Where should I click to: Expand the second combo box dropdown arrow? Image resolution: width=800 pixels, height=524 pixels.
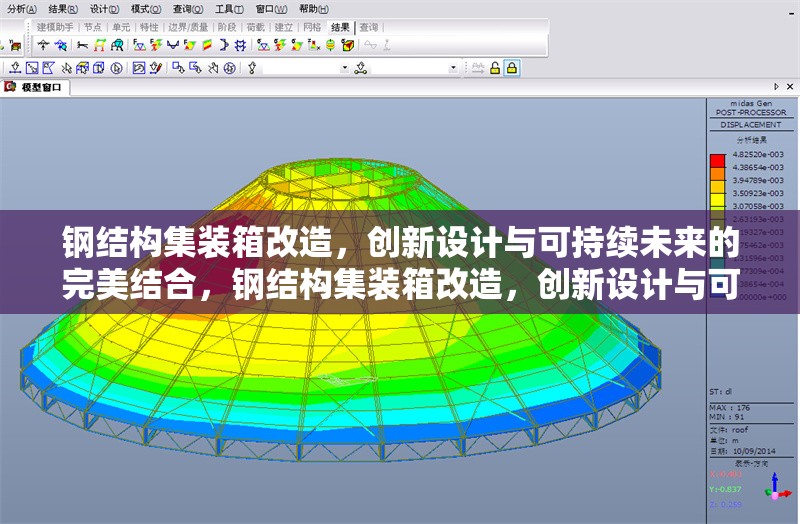[453, 68]
